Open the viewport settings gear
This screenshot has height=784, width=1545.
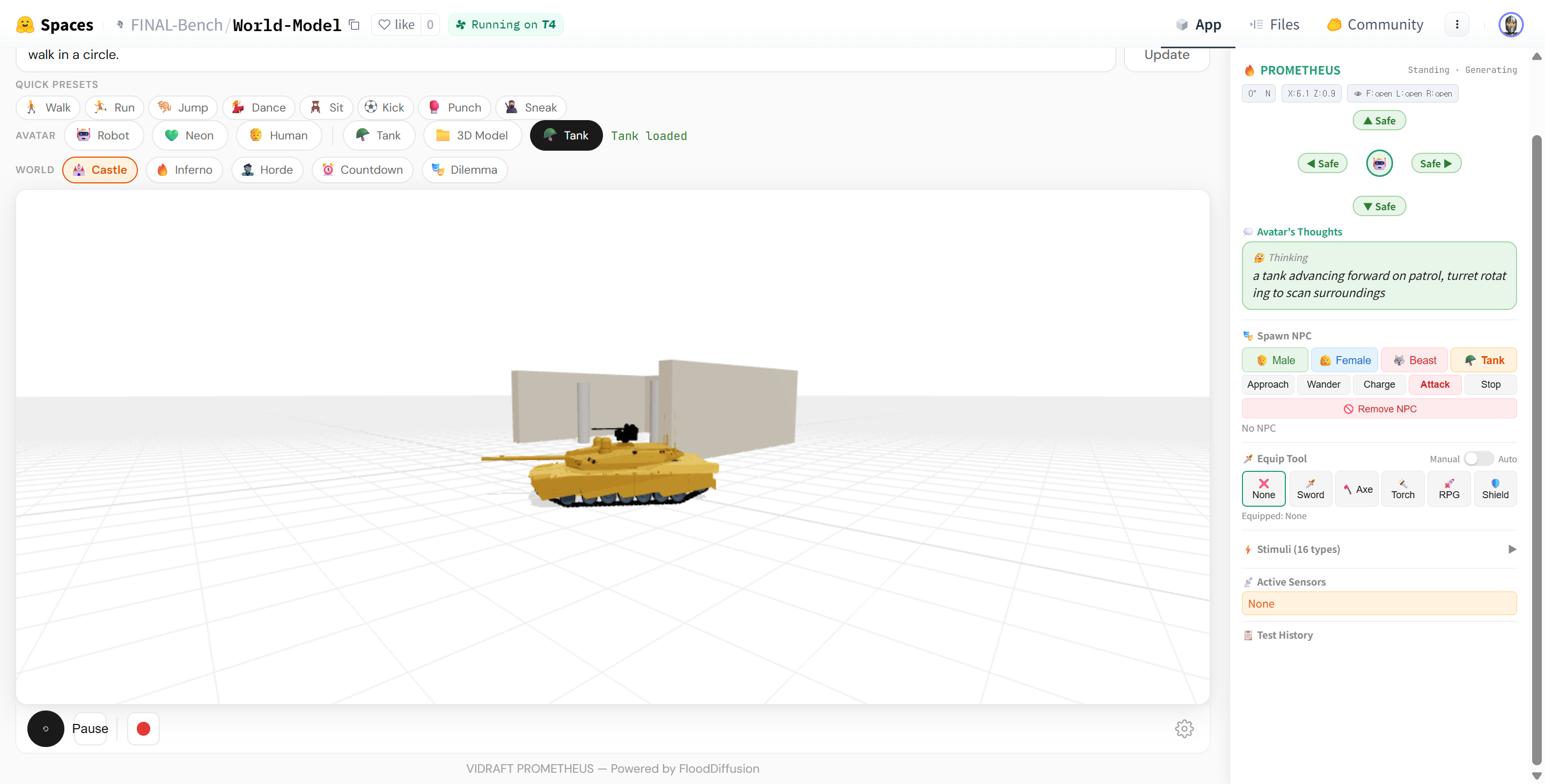(1183, 728)
